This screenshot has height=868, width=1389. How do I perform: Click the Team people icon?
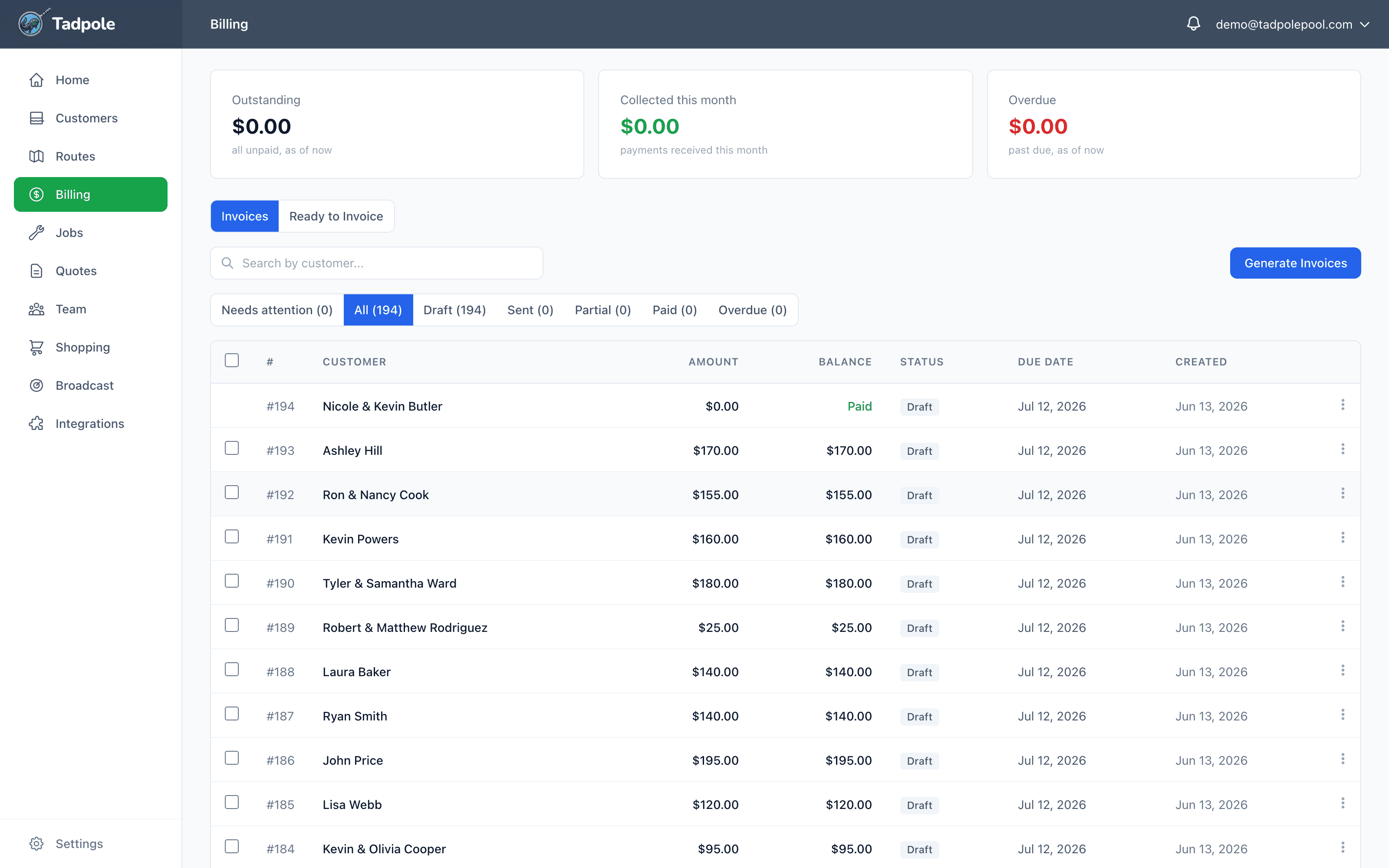click(x=36, y=309)
